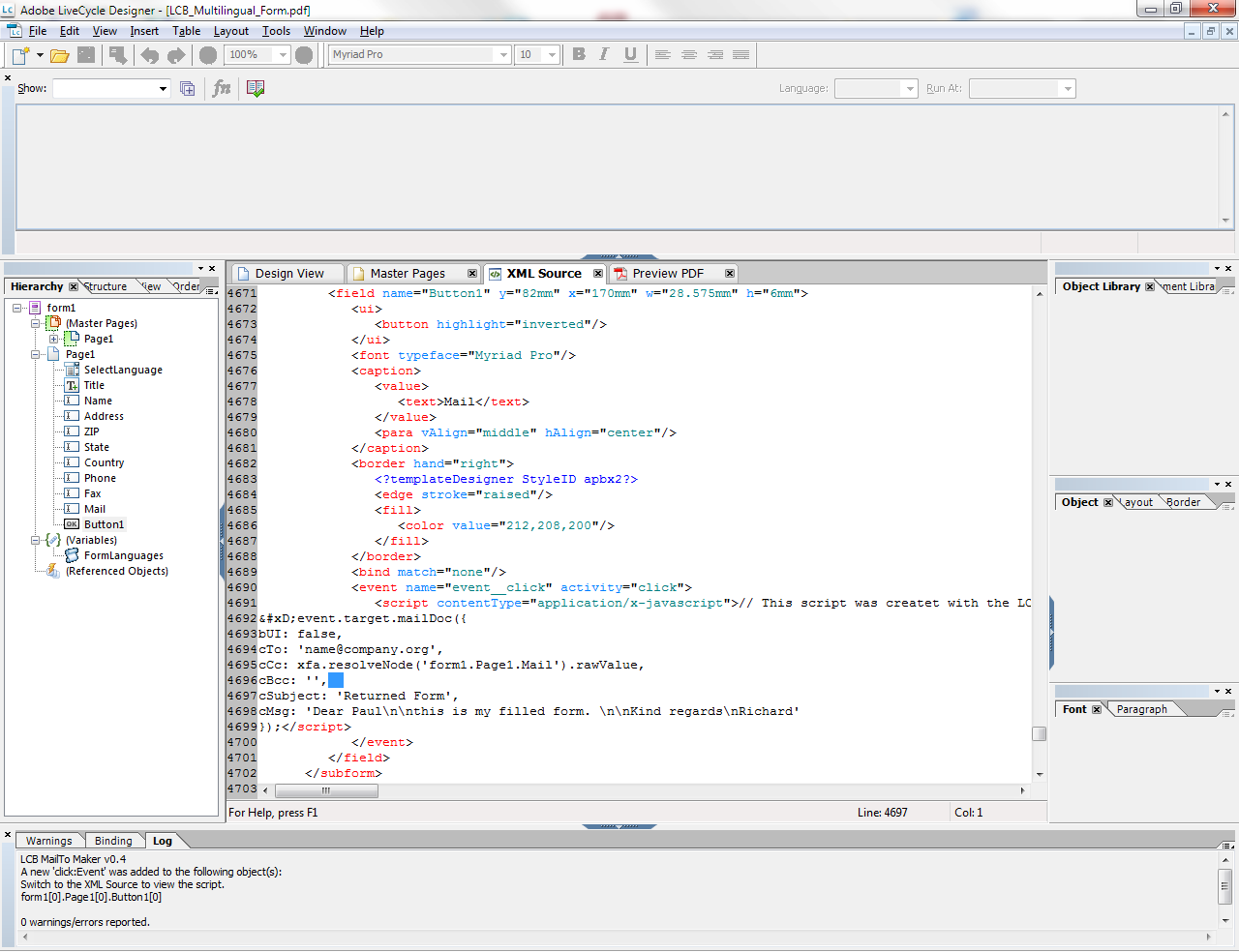Viewport: 1239px width, 952px height.
Task: Click the events icon beside Show dropdown
Action: click(x=188, y=88)
